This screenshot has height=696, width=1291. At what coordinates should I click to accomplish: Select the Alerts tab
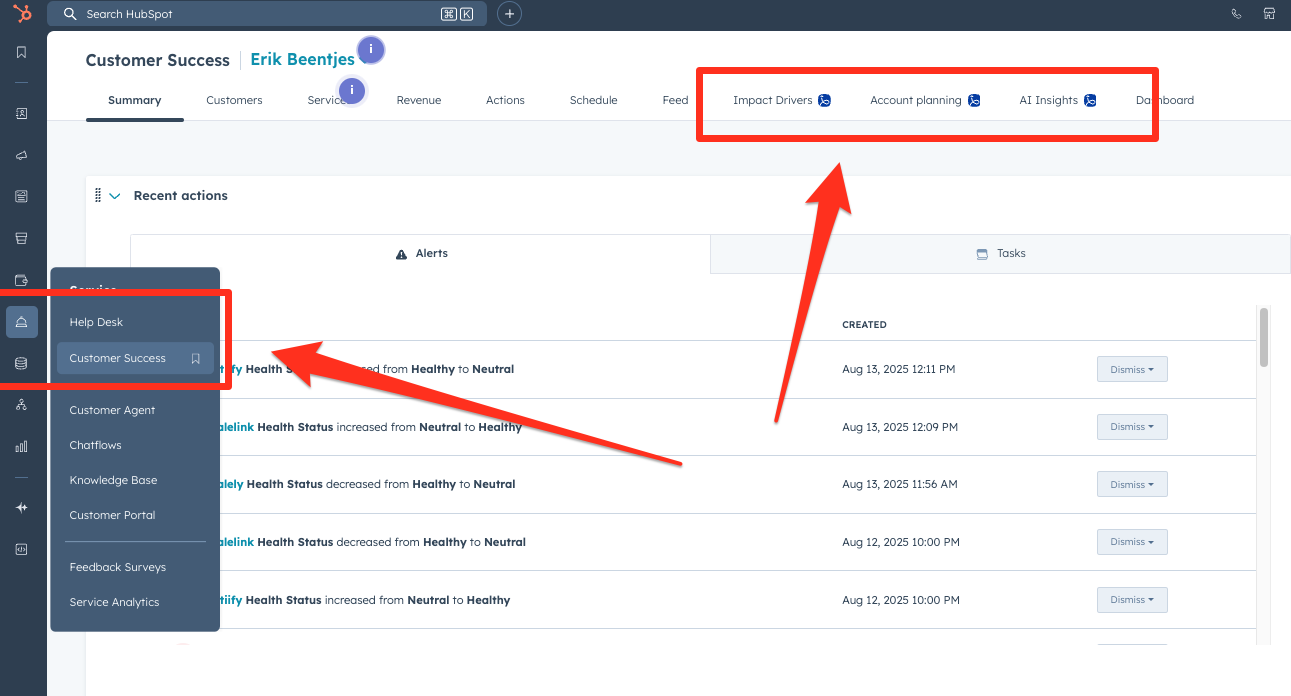tap(420, 254)
